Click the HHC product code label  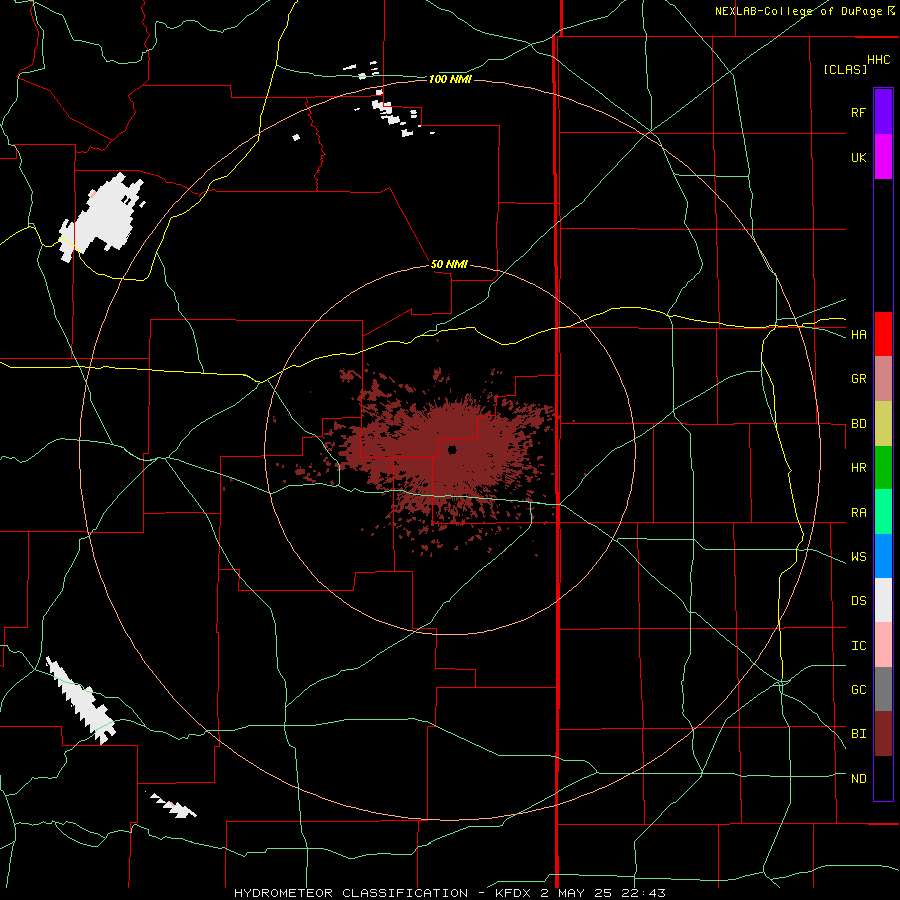(878, 60)
